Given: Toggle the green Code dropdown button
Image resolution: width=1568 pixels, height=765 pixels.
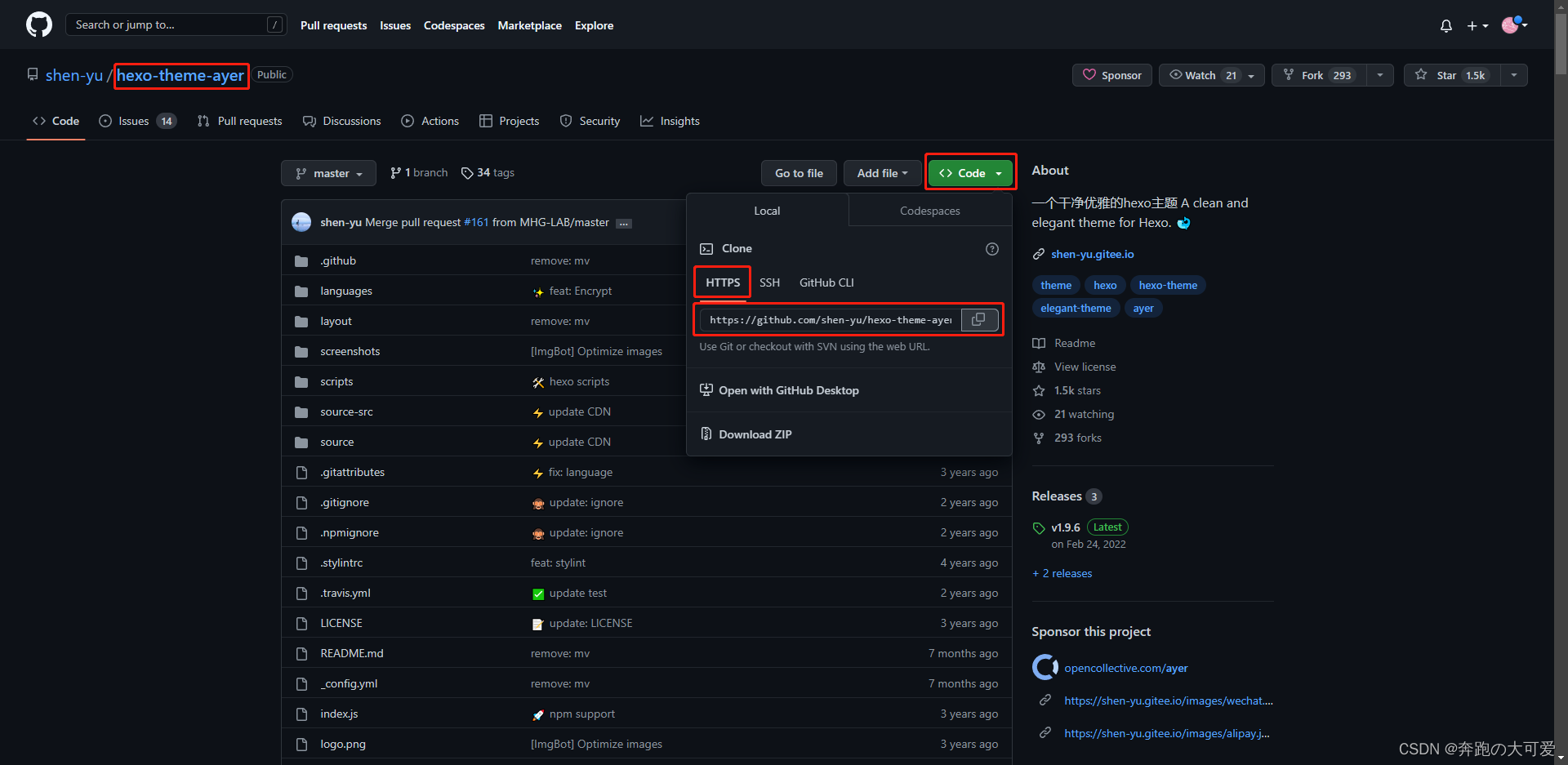Looking at the screenshot, I should (970, 173).
